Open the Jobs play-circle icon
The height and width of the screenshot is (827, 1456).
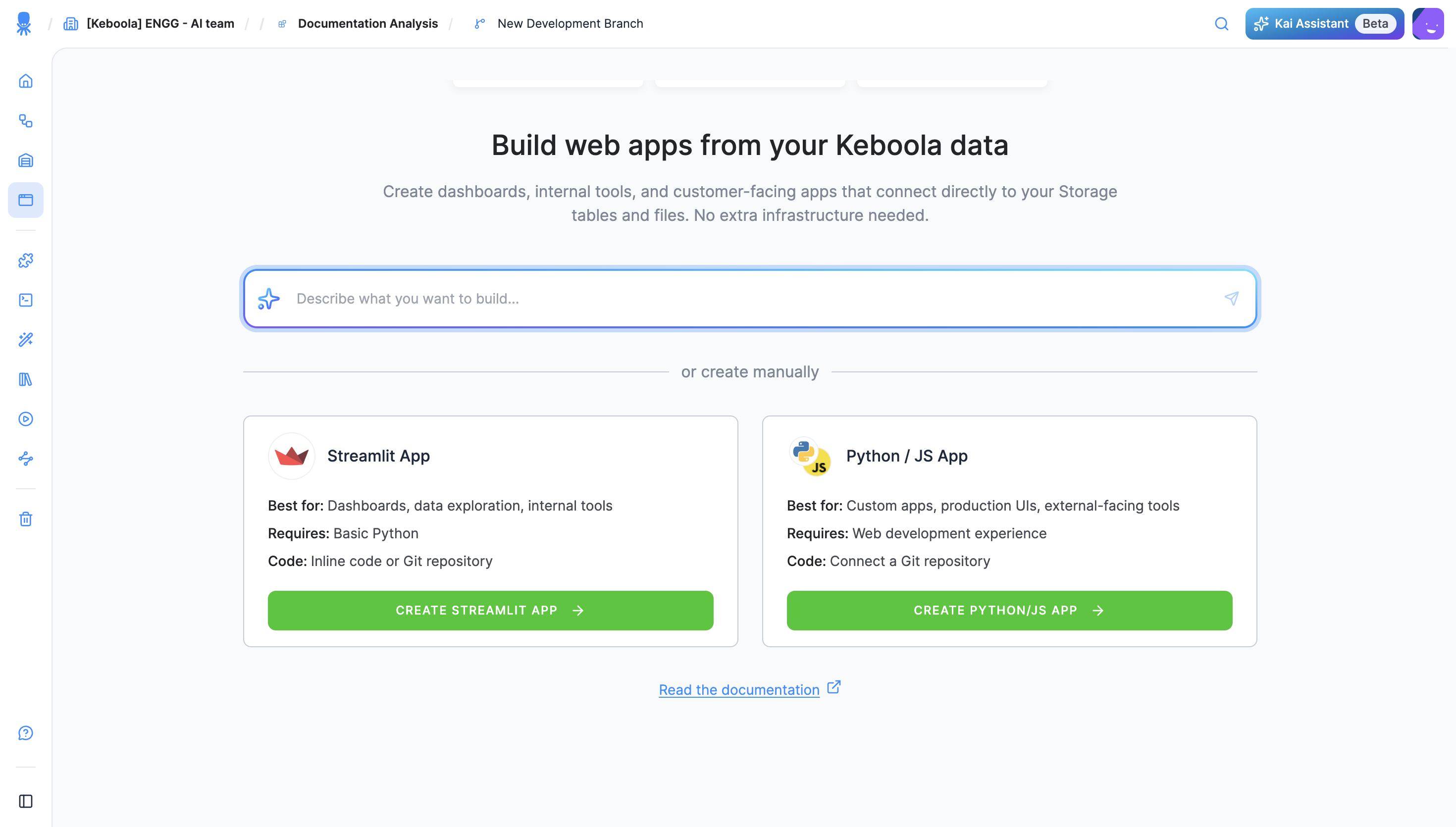click(x=26, y=419)
